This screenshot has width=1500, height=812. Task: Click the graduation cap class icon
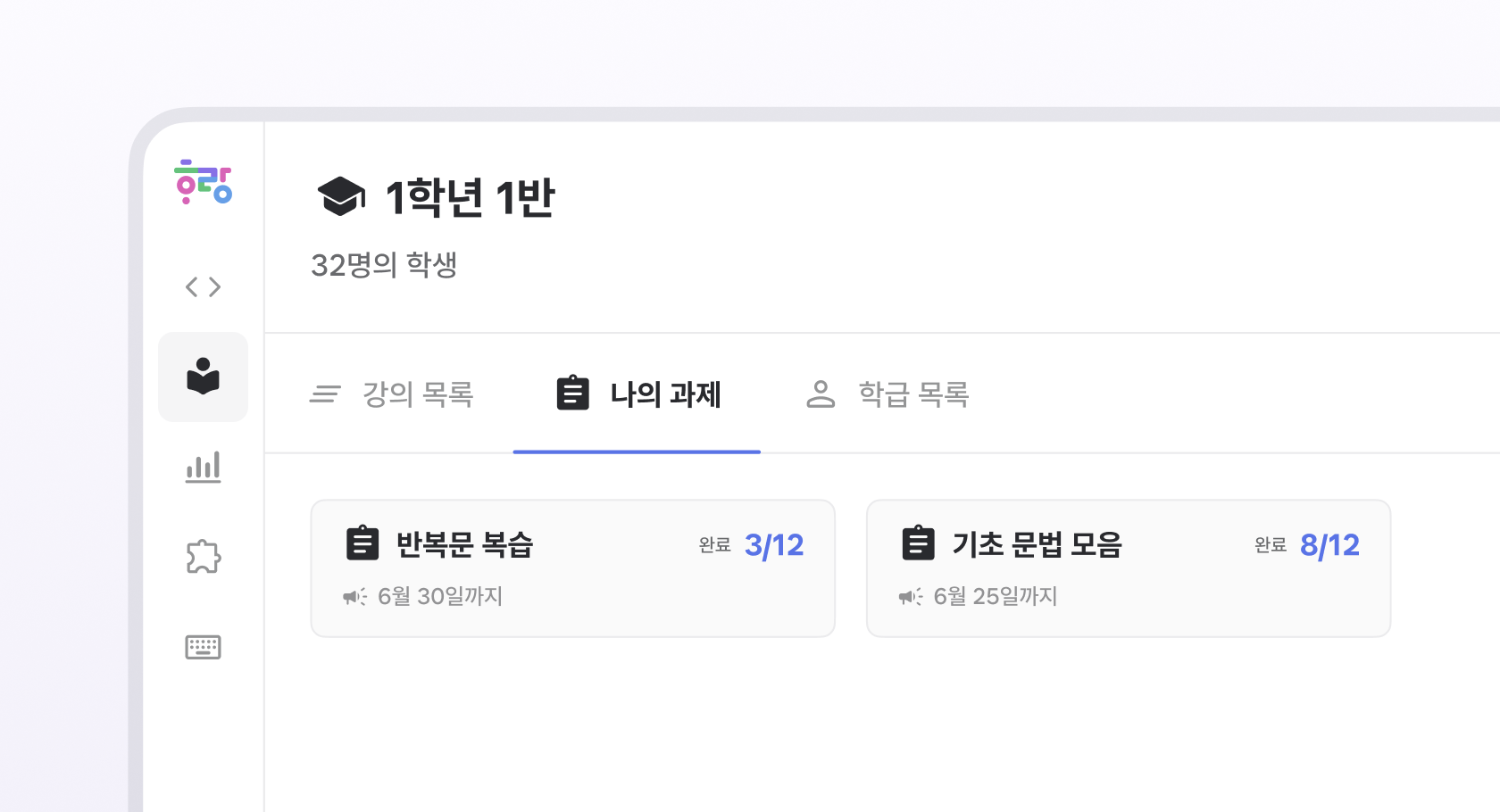point(341,196)
